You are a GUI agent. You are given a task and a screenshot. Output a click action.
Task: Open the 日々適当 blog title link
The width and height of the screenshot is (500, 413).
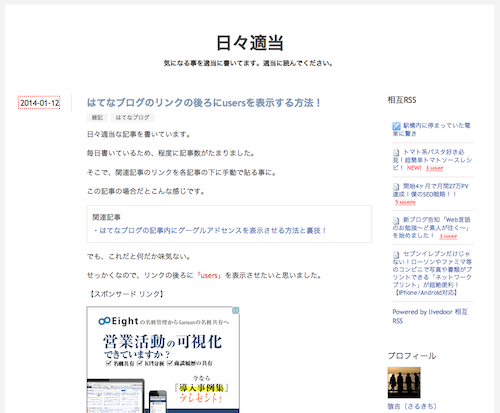(x=250, y=43)
